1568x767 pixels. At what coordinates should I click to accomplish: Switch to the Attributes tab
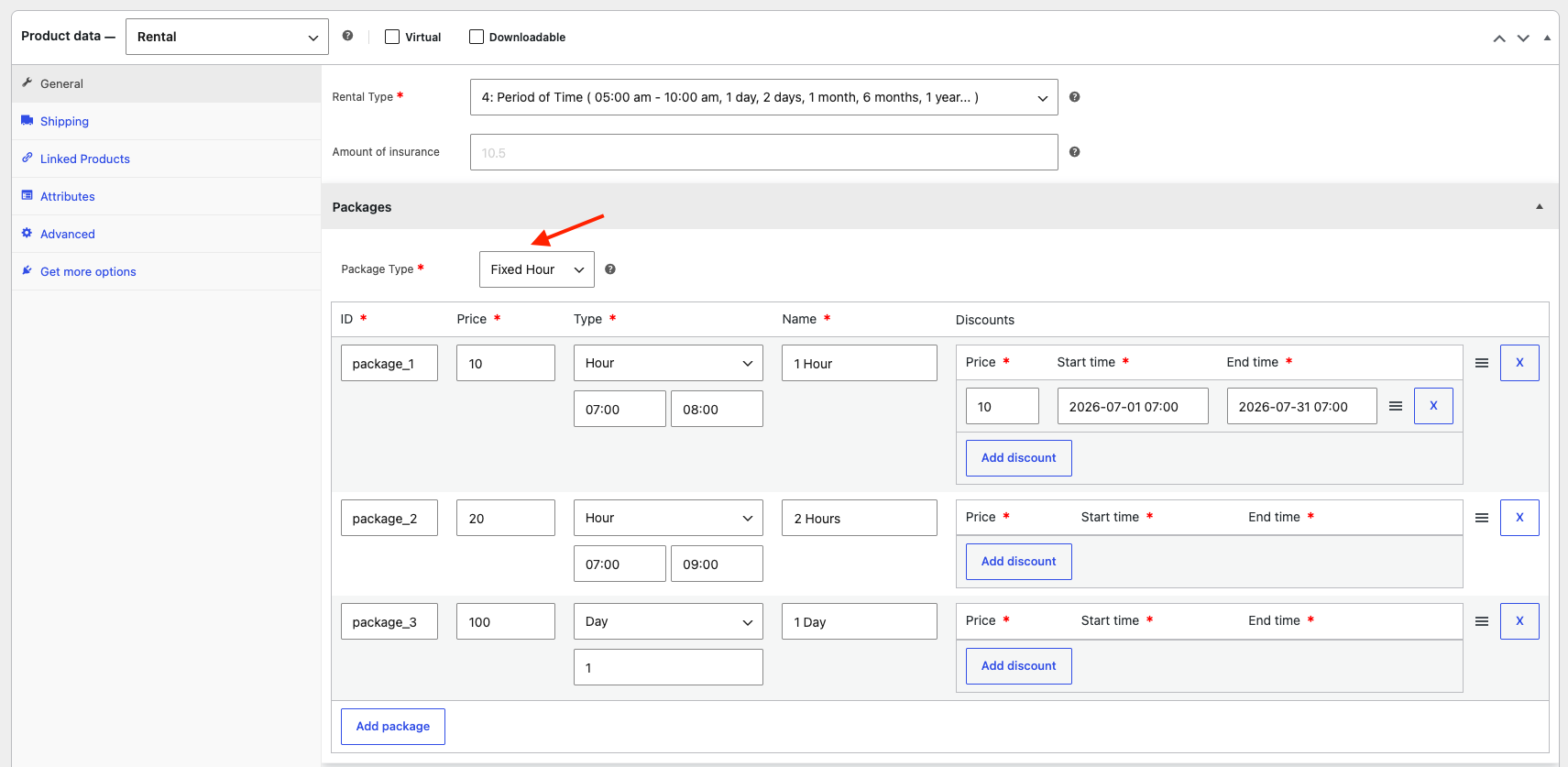[x=166, y=196]
